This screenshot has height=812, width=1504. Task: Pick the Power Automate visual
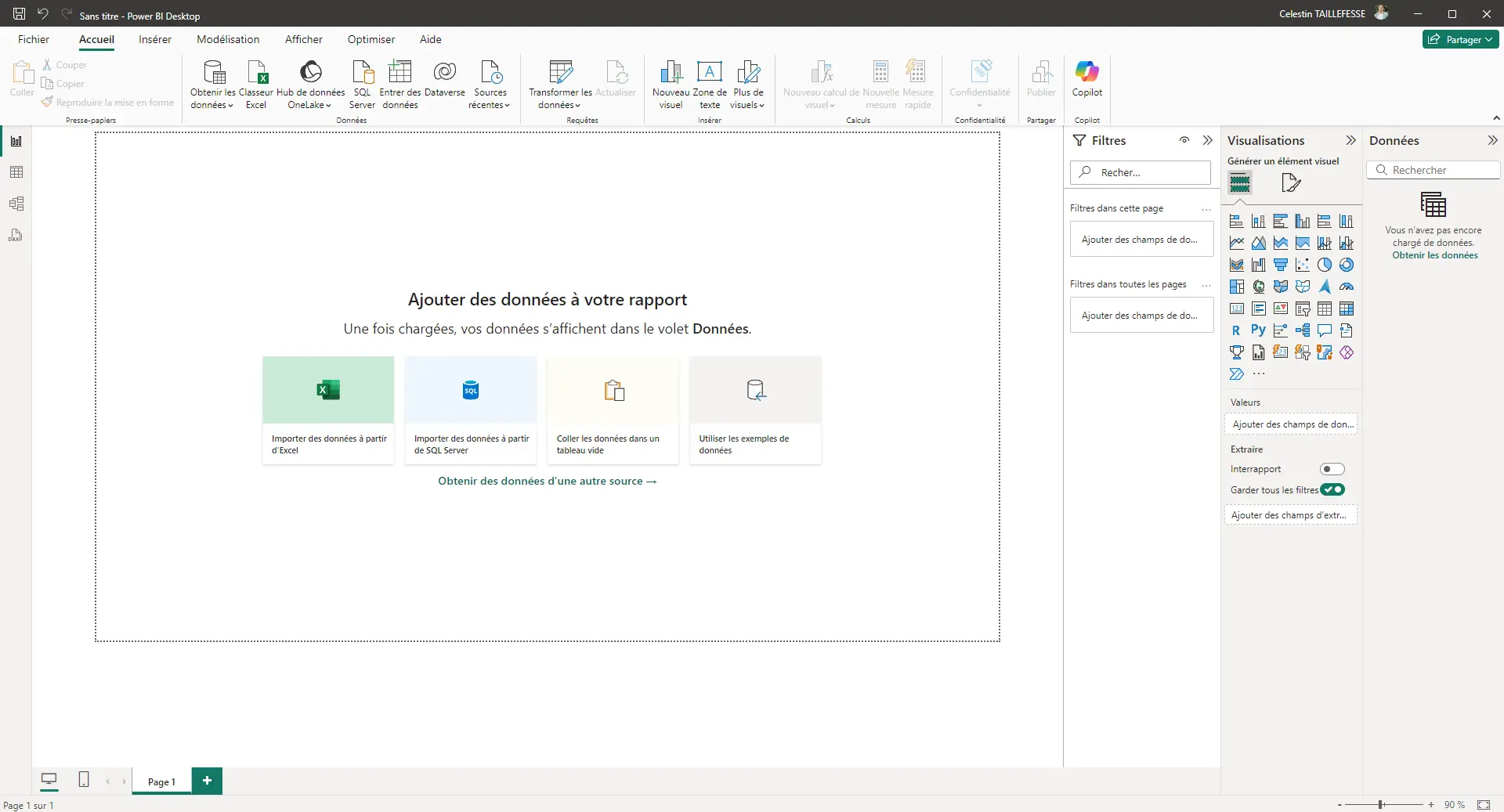(1236, 375)
